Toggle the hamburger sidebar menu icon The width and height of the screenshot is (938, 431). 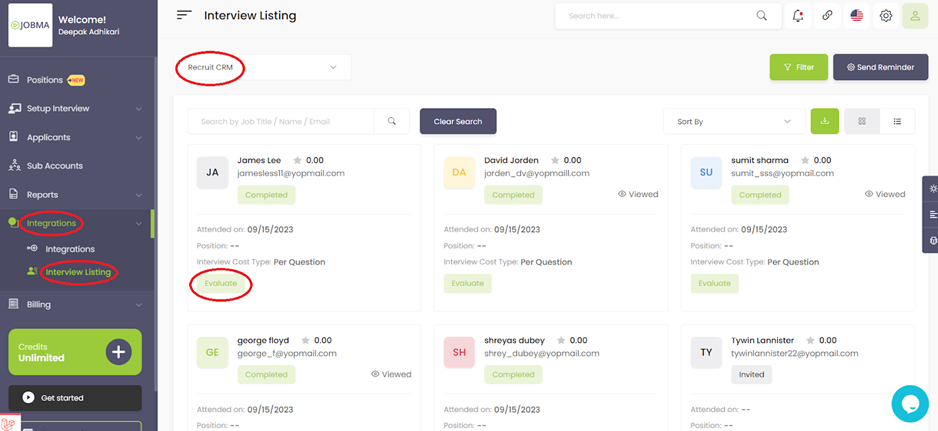click(184, 16)
